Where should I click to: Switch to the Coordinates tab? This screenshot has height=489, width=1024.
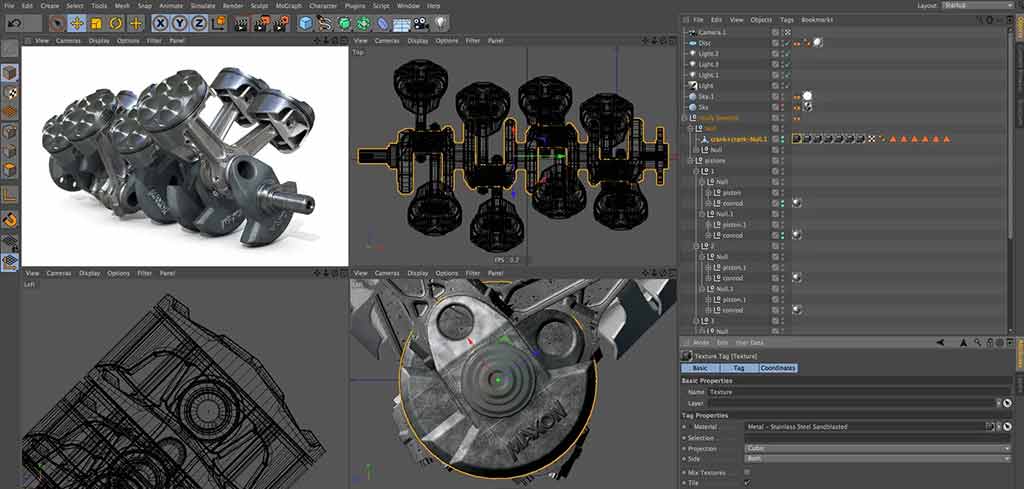[778, 368]
